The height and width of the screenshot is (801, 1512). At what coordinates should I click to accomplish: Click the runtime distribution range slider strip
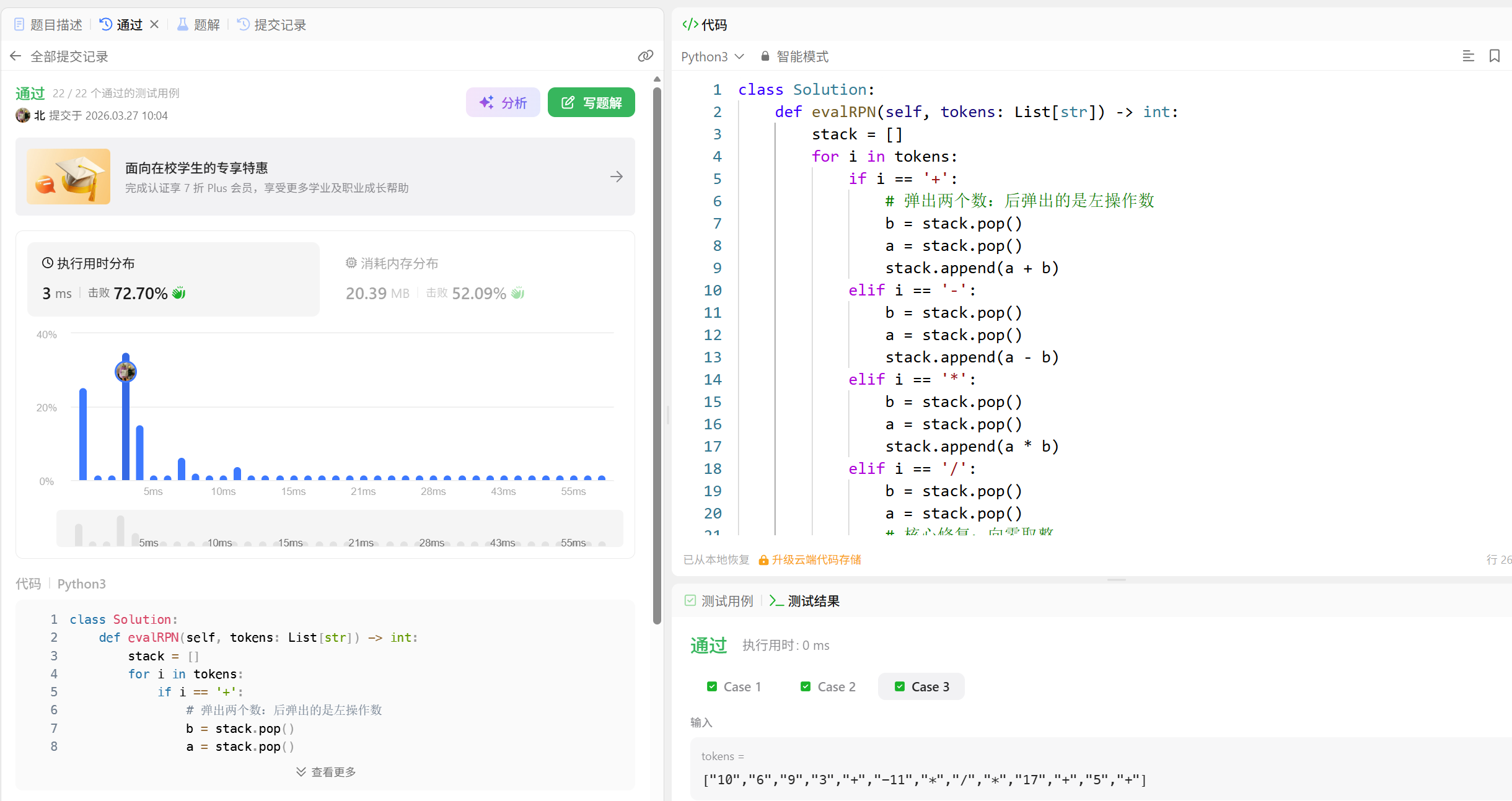pyautogui.click(x=340, y=529)
